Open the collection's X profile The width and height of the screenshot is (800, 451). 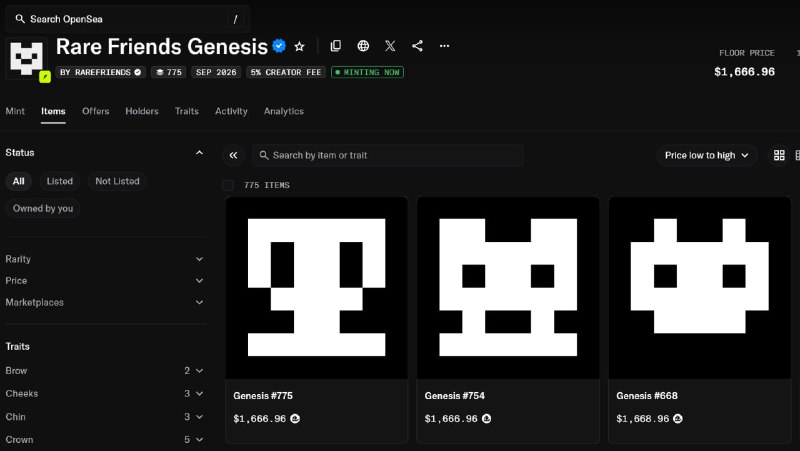point(390,46)
